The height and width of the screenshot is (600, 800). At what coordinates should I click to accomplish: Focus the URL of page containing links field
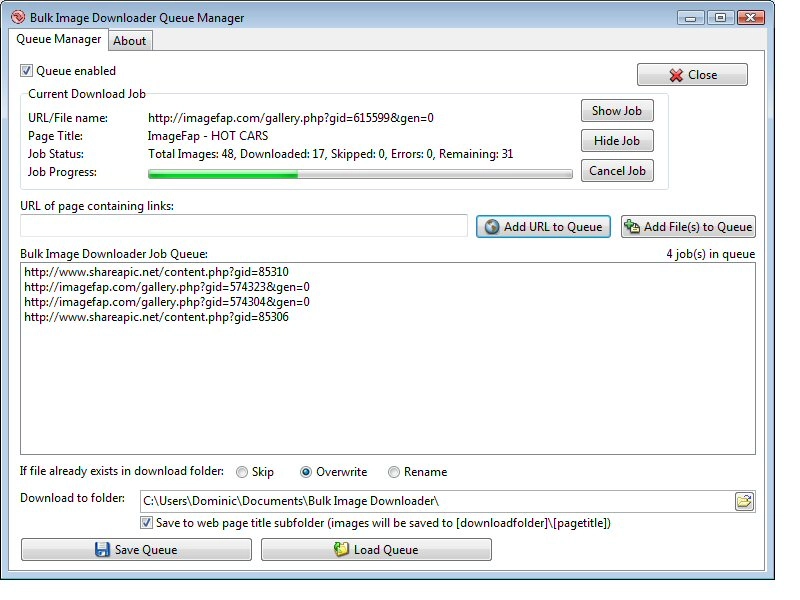pos(244,226)
